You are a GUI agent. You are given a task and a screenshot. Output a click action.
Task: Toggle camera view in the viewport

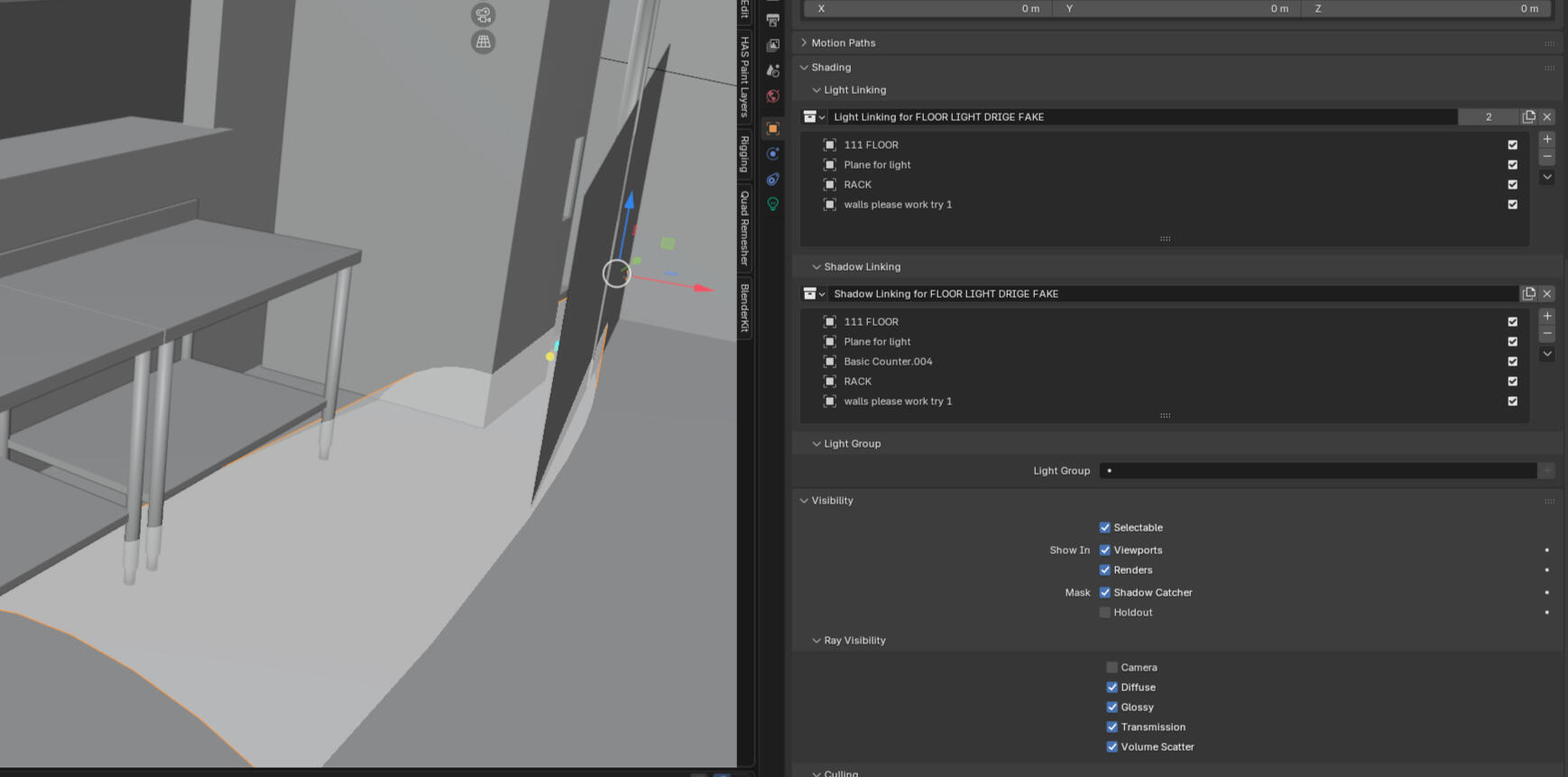(484, 15)
